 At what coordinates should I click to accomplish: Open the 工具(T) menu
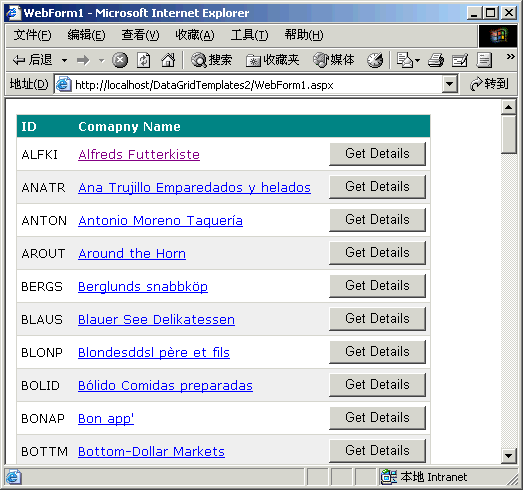(249, 35)
